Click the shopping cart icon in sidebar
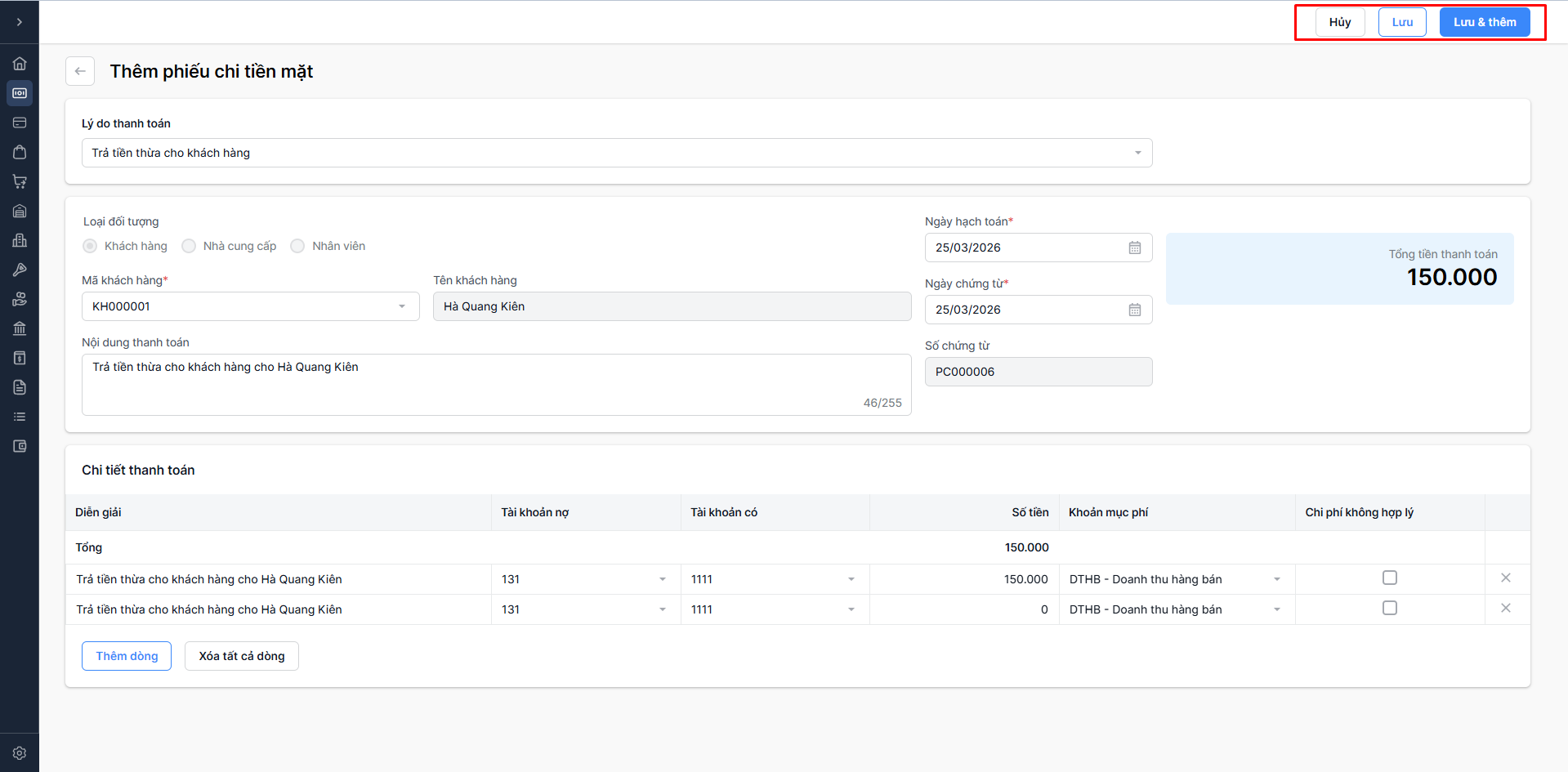Viewport: 1568px width, 772px height. click(x=20, y=181)
